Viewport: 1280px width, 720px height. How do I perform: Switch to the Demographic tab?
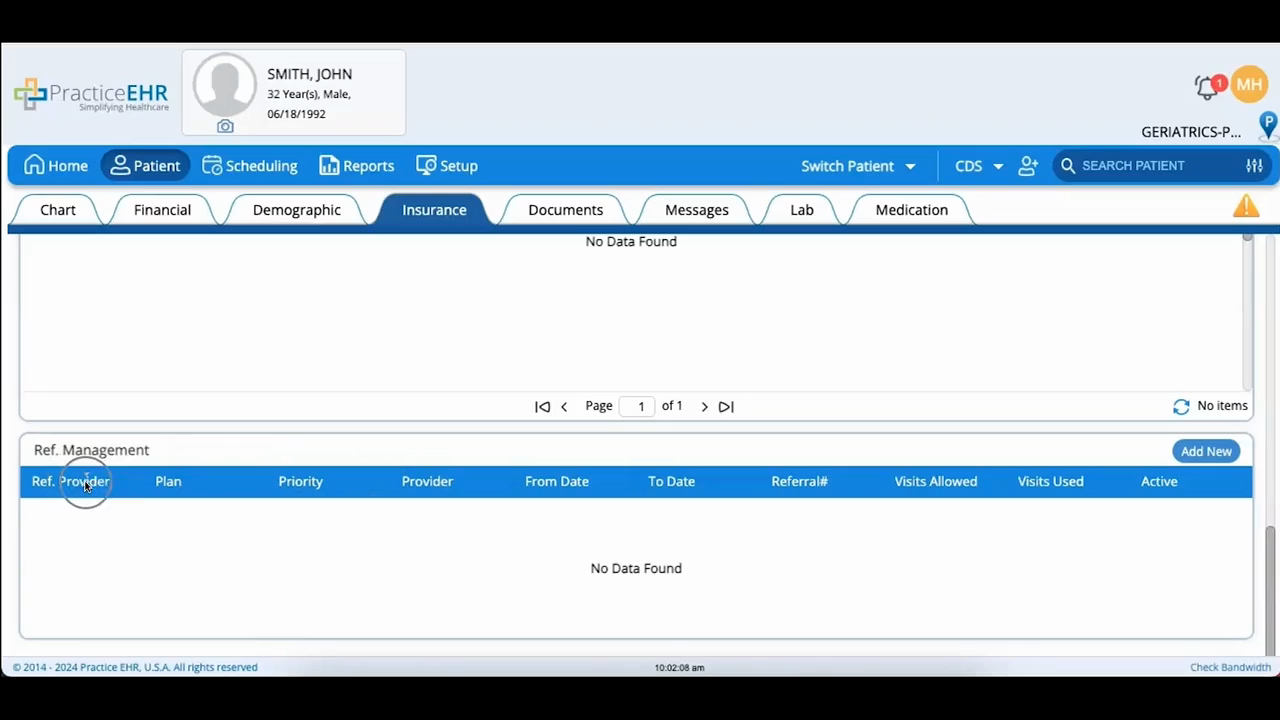click(297, 210)
